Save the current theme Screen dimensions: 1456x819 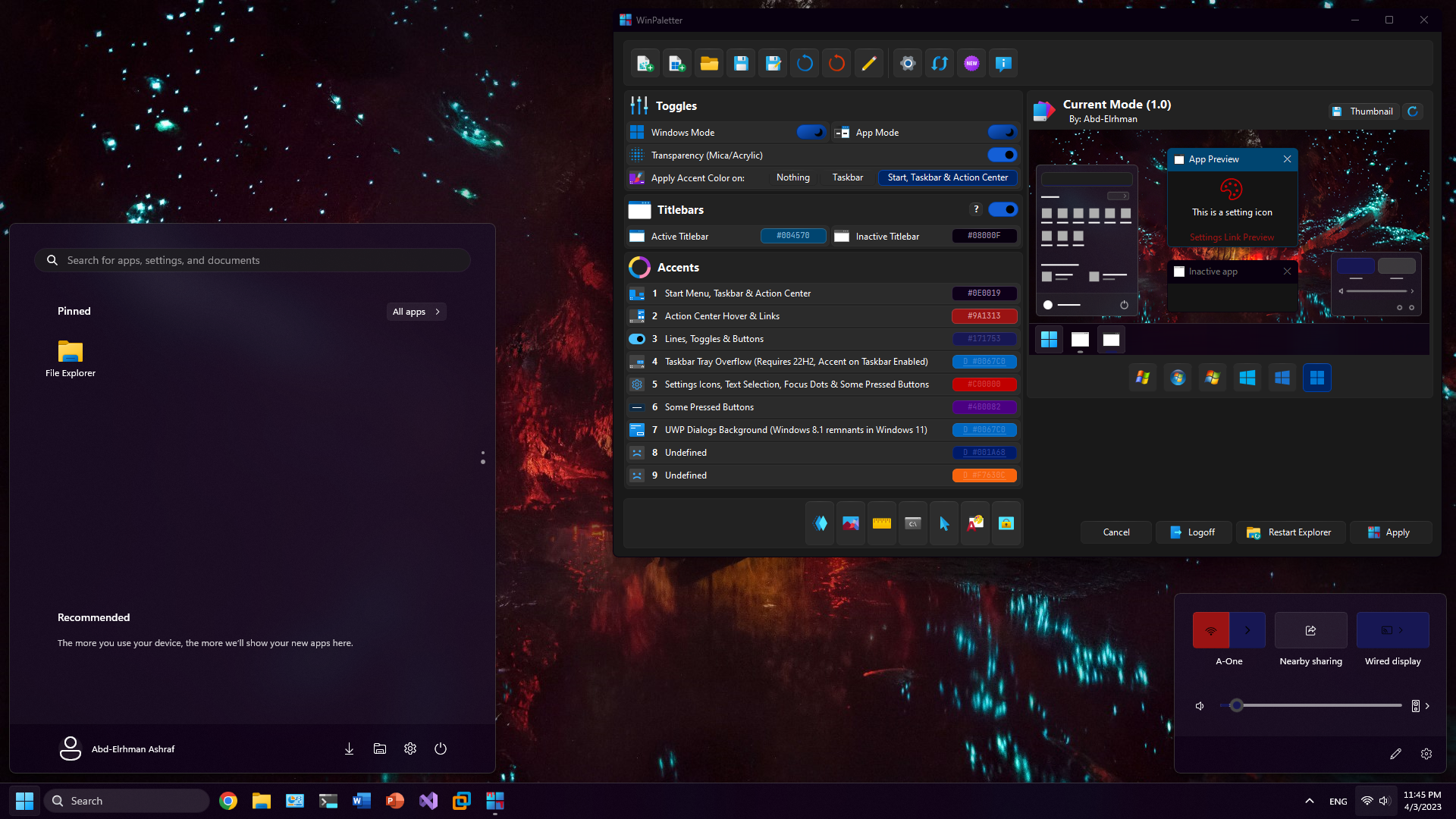click(x=741, y=63)
